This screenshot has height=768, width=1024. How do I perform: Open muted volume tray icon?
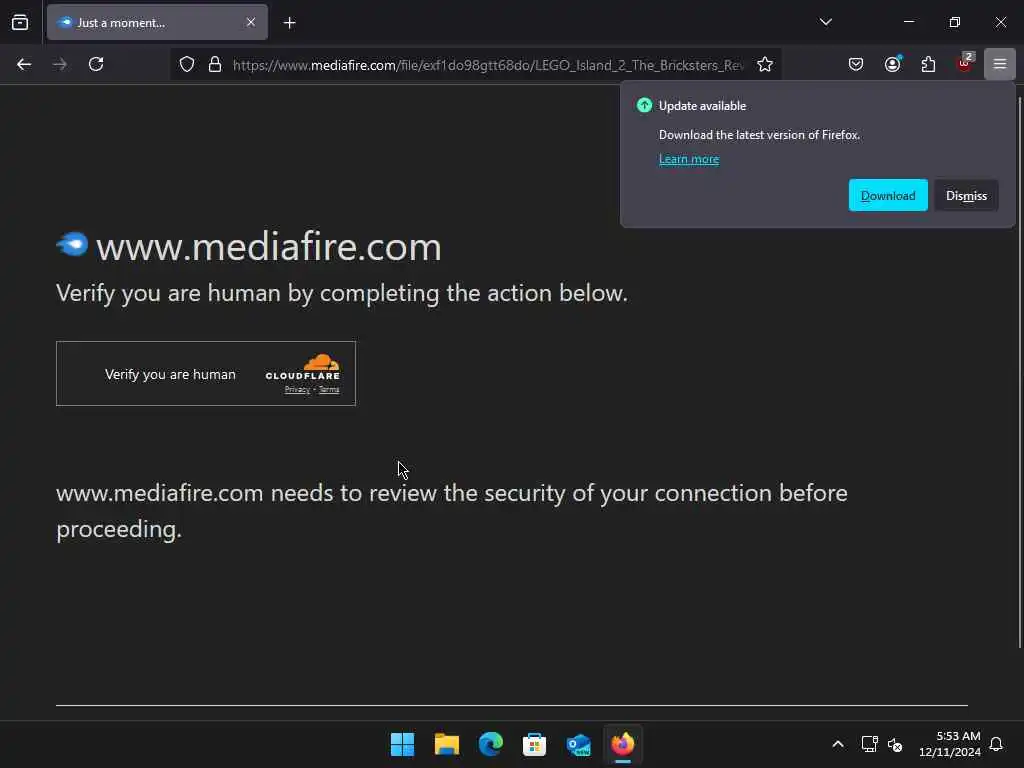[895, 744]
